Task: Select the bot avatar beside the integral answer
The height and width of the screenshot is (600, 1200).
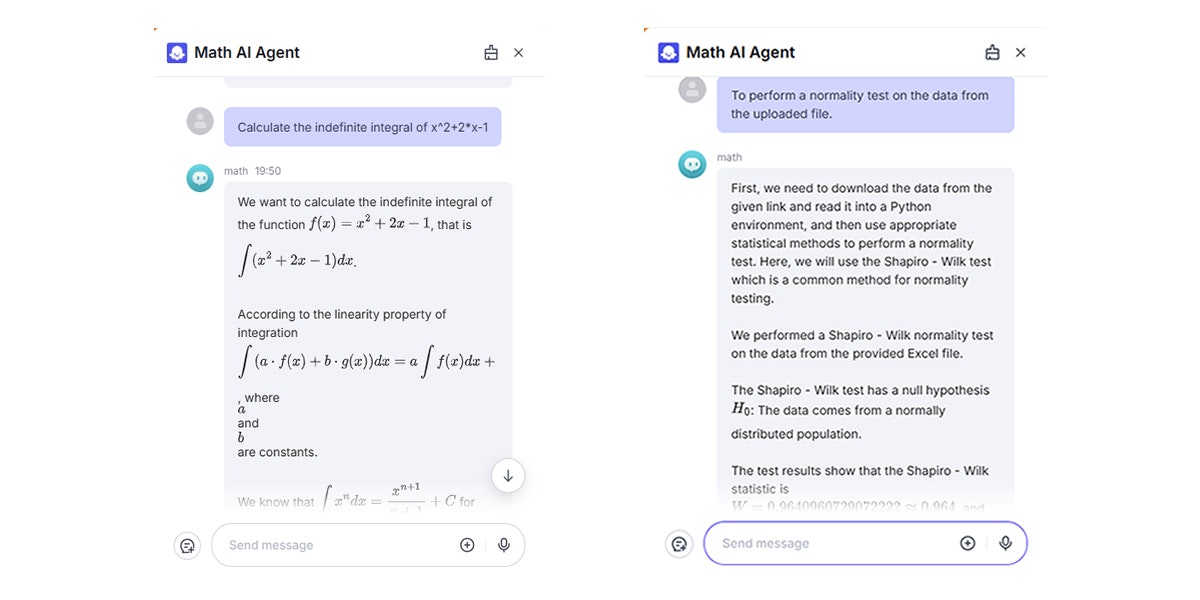Action: click(199, 177)
